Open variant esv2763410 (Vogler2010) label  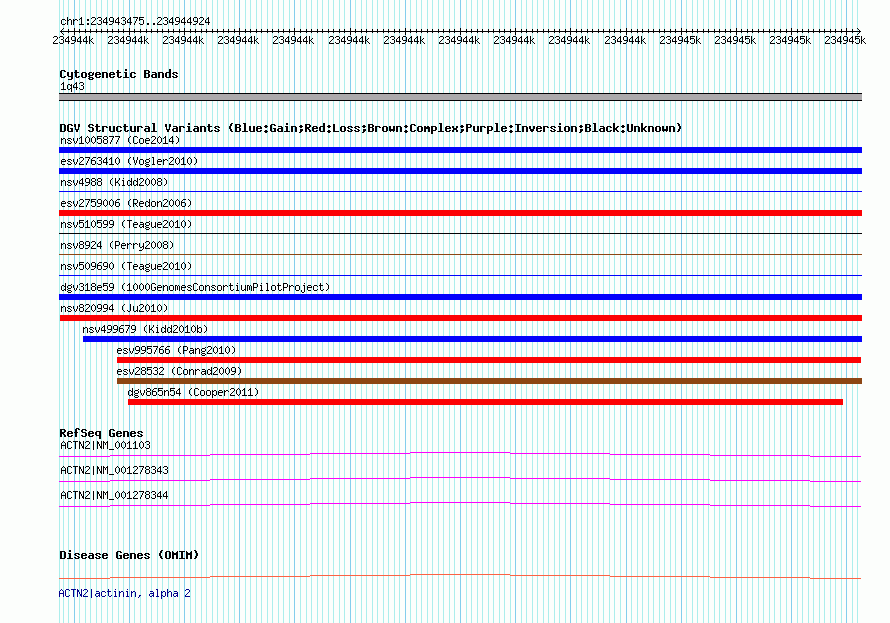point(129,161)
